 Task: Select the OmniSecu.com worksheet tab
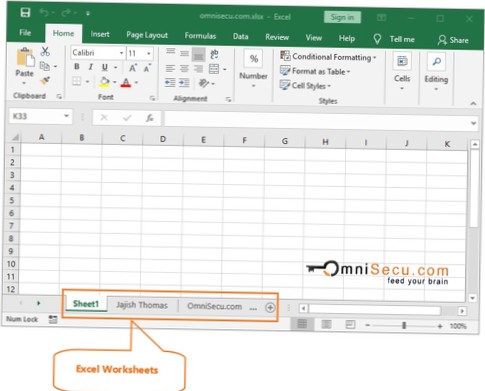point(215,306)
